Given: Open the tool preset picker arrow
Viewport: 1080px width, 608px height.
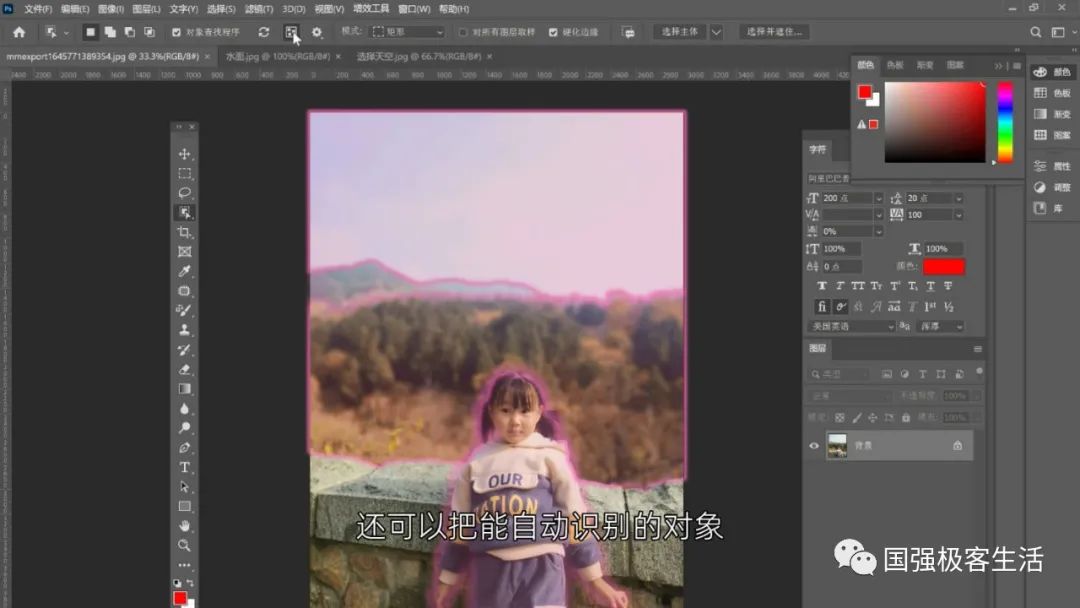Looking at the screenshot, I should tap(66, 32).
